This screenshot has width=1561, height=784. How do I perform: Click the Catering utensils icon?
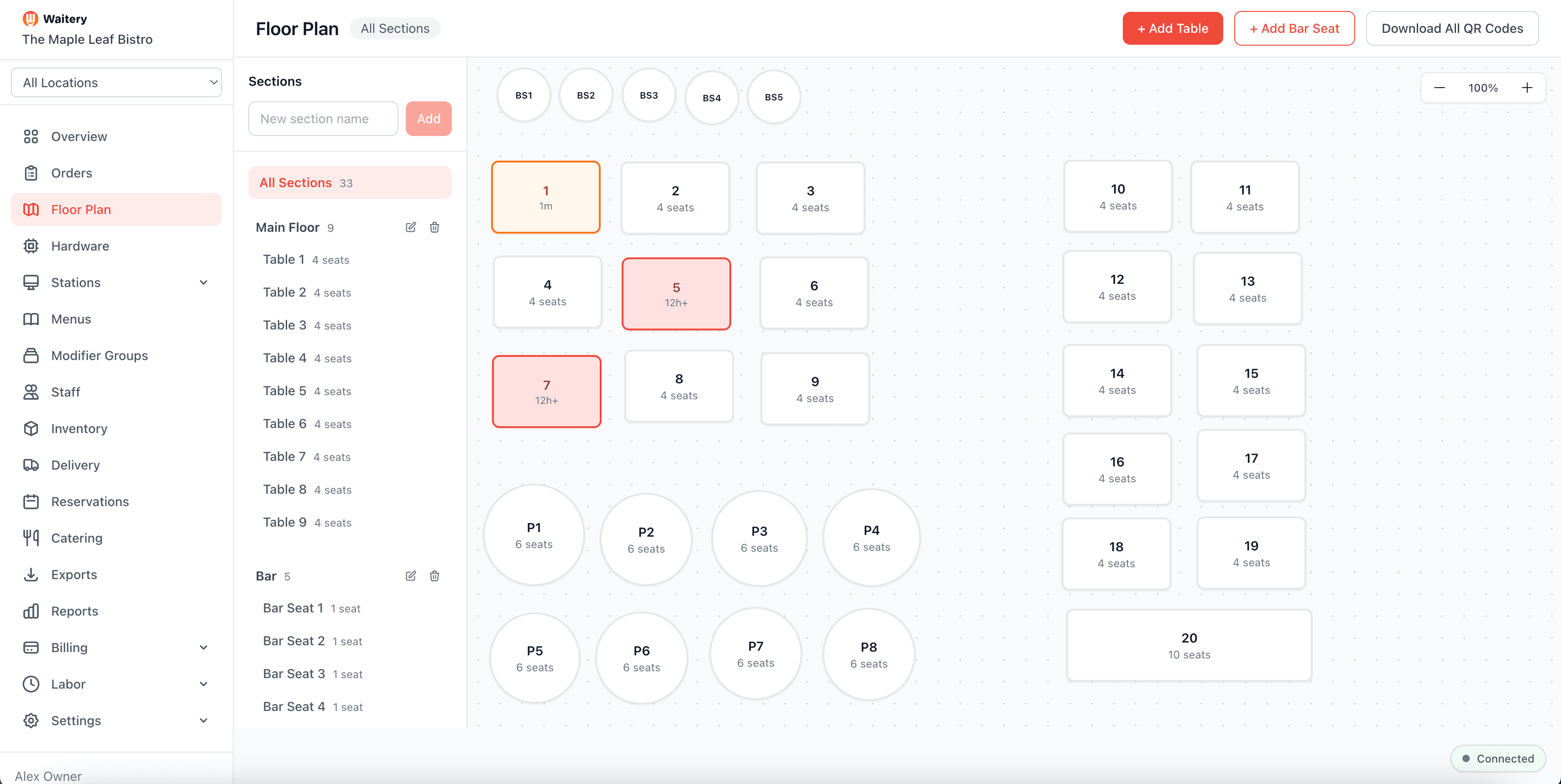(31, 538)
